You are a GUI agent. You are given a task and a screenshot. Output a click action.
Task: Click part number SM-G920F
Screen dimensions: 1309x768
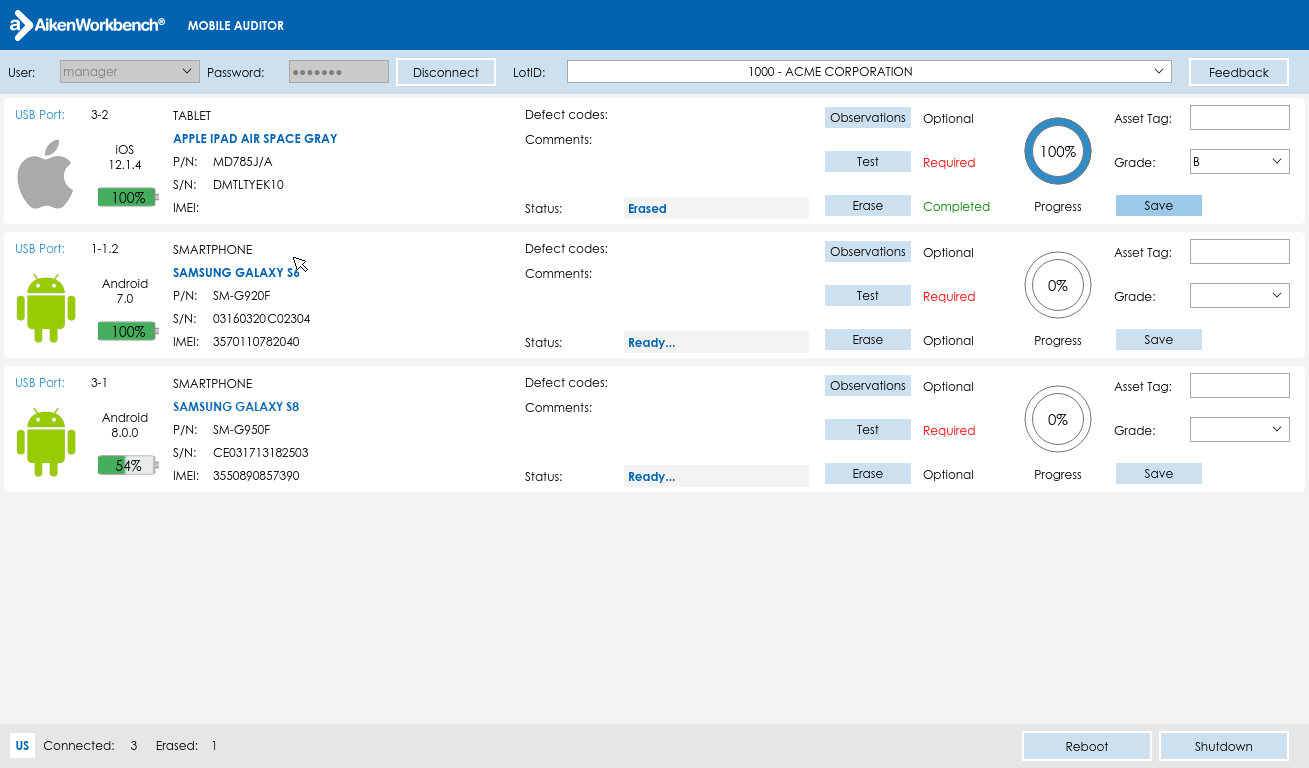point(241,296)
